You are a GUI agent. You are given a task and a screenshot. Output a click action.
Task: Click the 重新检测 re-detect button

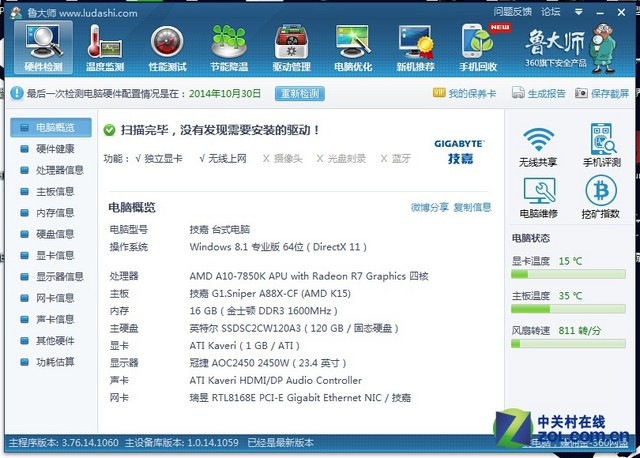click(x=300, y=93)
